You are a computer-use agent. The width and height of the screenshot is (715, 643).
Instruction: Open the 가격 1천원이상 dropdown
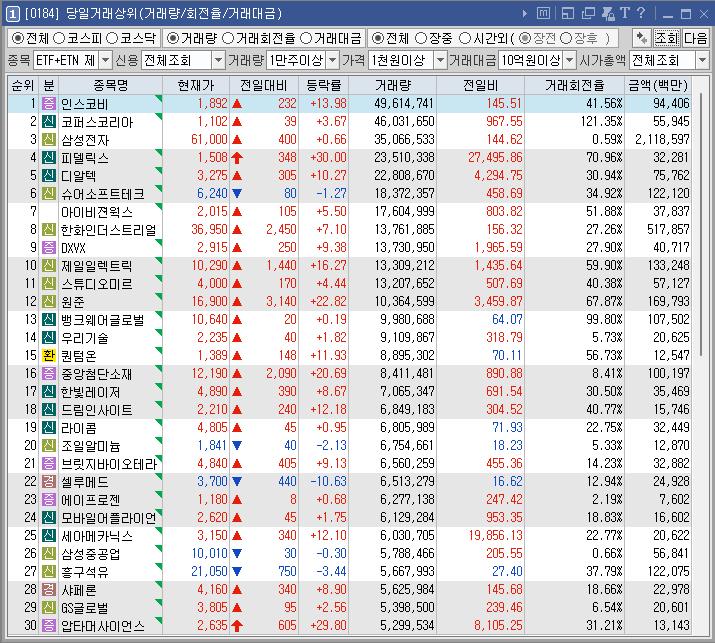pos(440,60)
